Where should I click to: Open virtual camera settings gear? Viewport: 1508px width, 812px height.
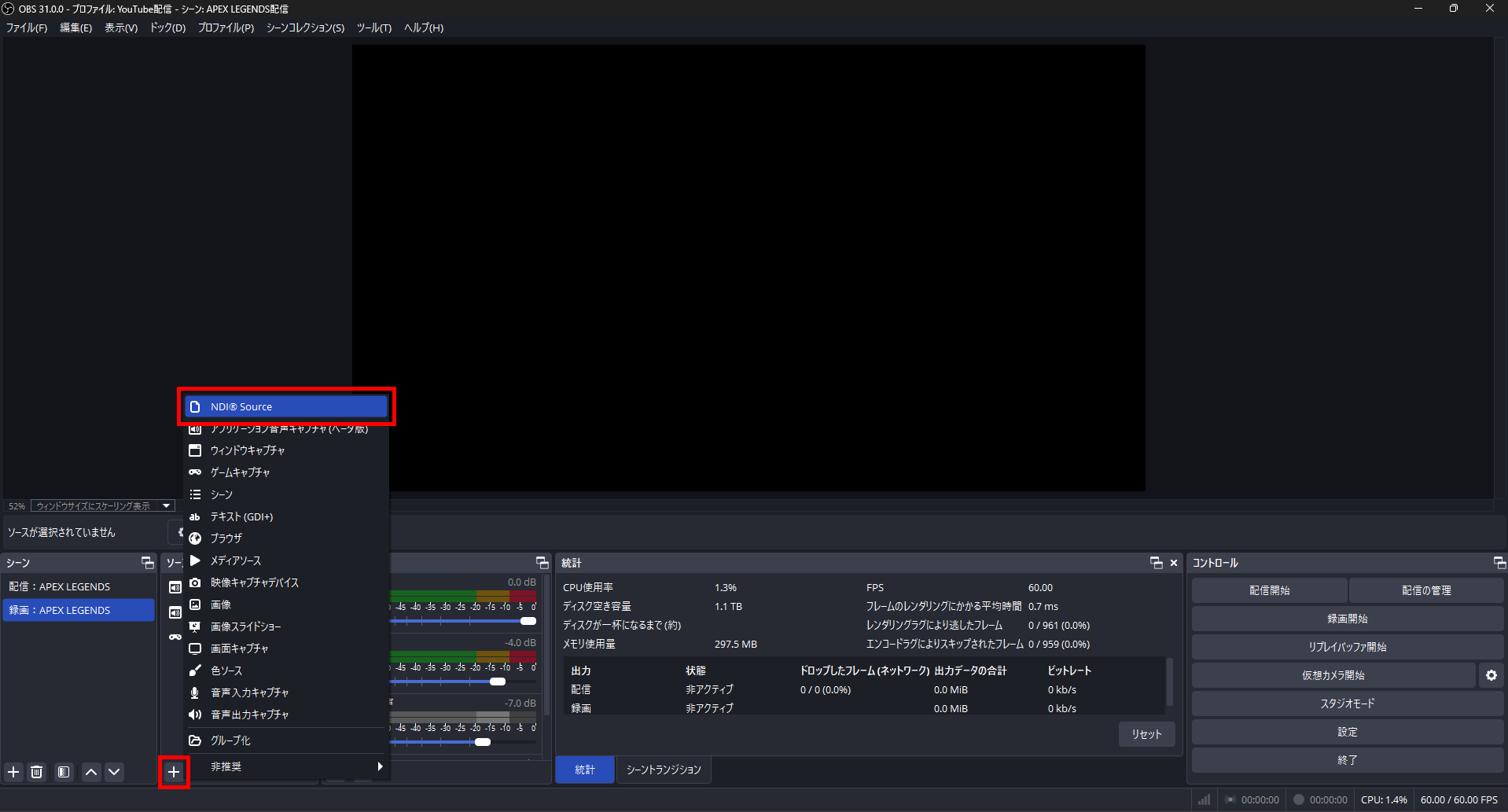point(1491,675)
